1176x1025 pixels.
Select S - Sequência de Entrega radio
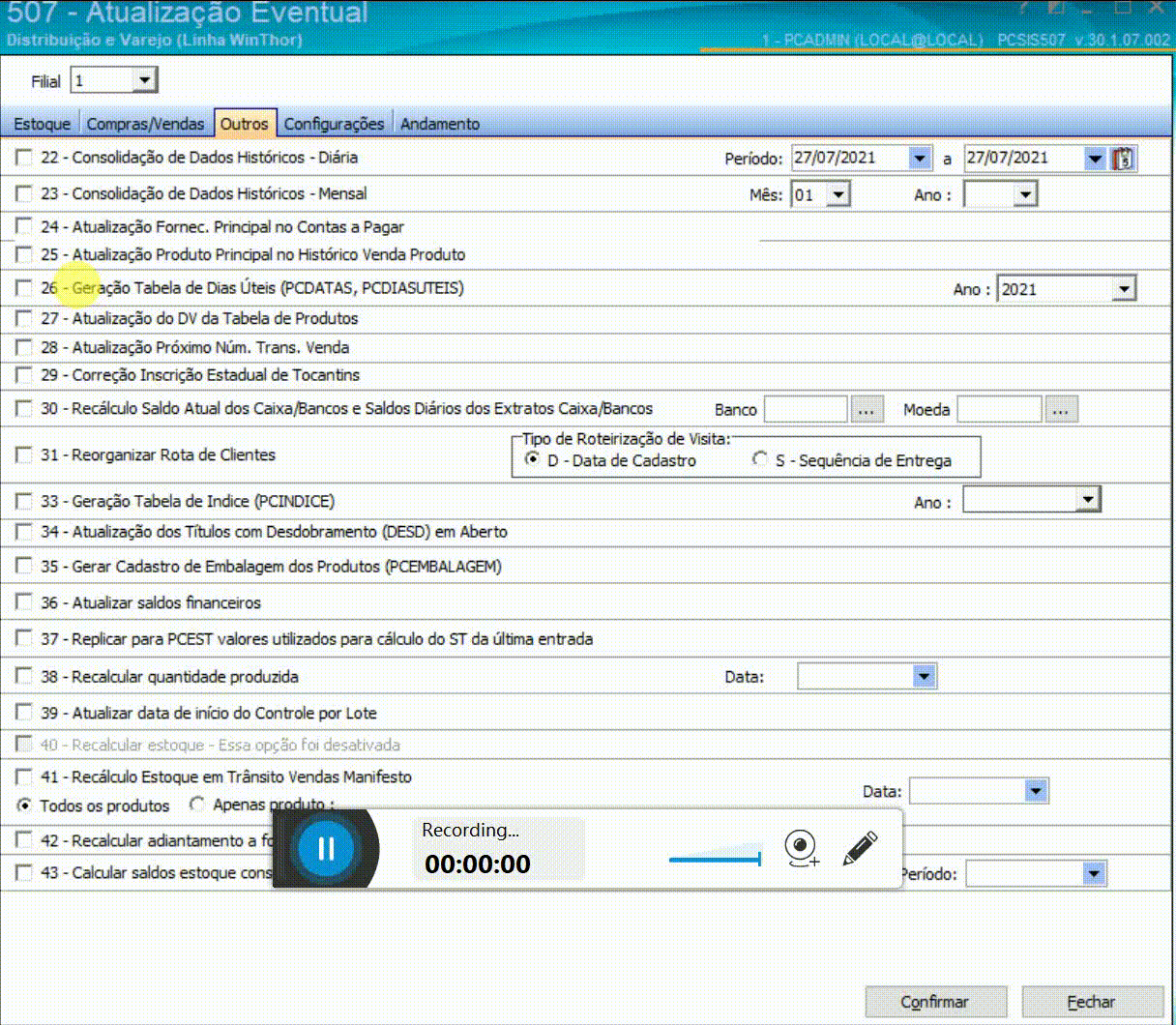(761, 459)
